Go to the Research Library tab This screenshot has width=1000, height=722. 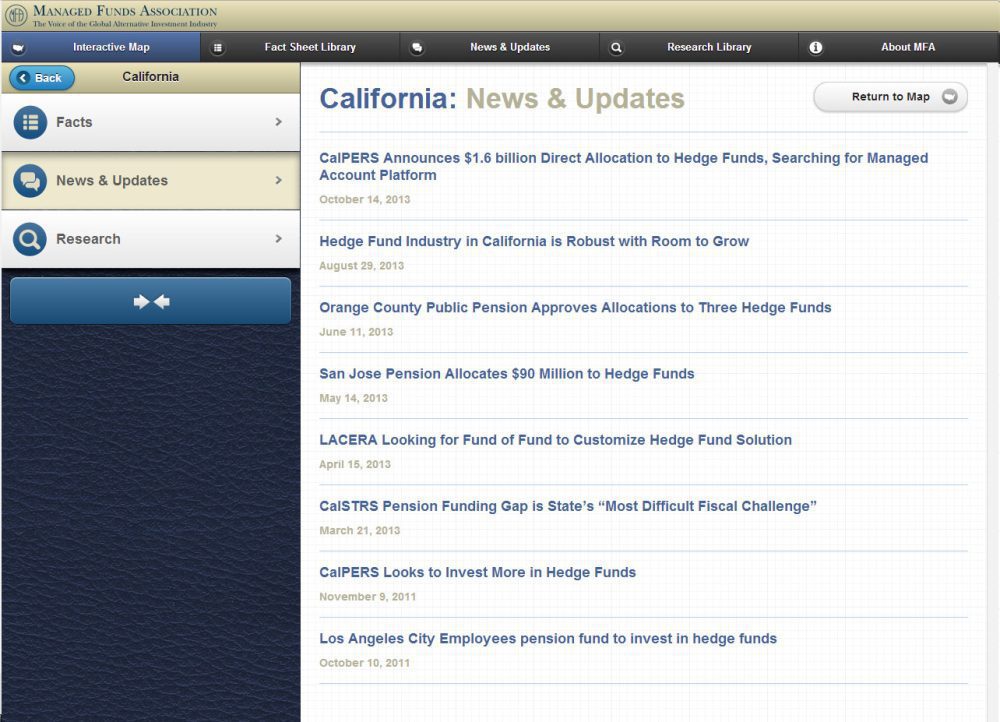699,47
